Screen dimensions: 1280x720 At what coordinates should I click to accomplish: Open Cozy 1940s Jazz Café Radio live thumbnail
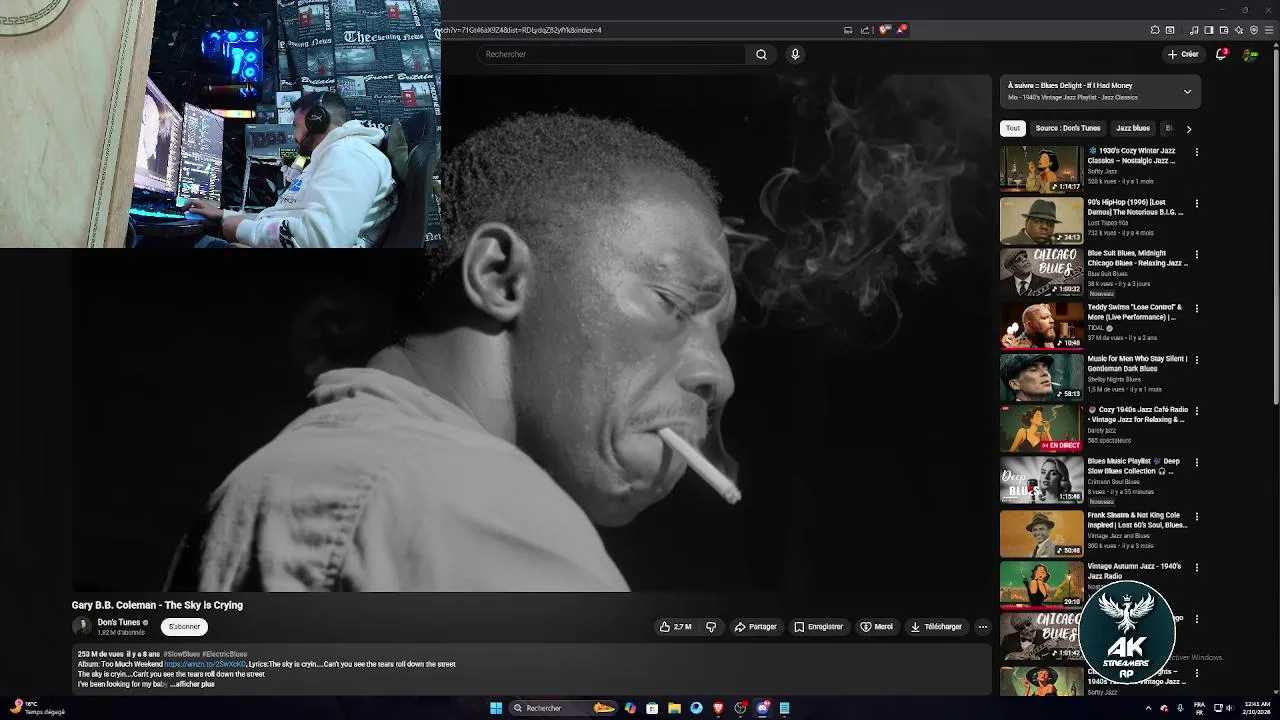(1041, 429)
